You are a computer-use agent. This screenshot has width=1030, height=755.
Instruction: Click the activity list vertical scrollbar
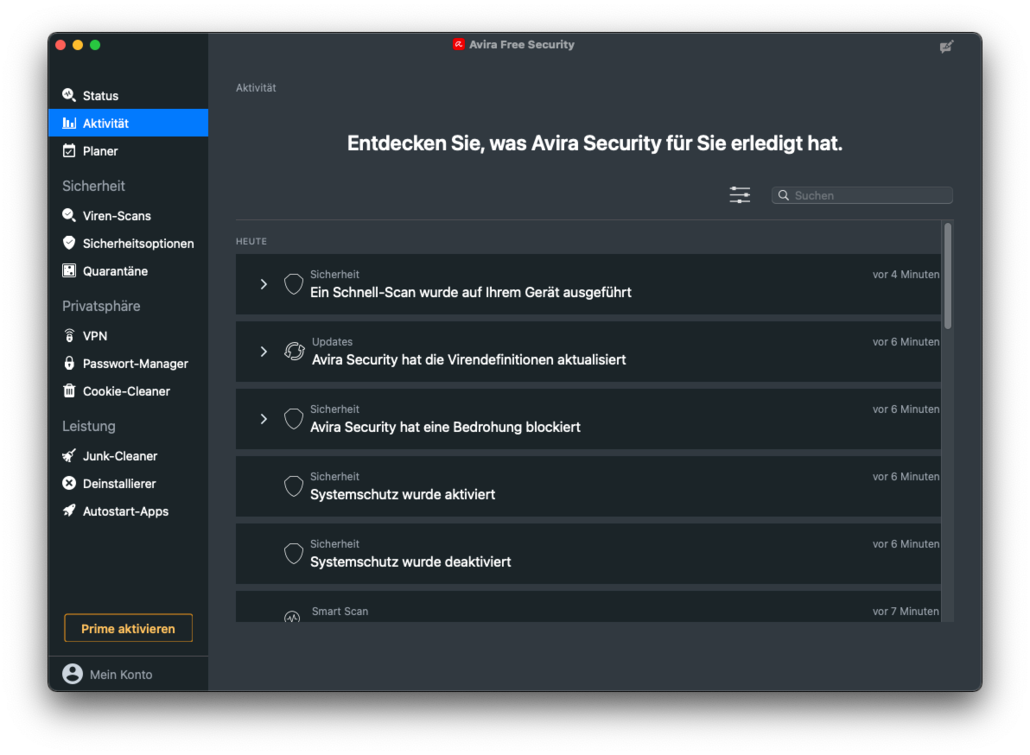point(947,276)
